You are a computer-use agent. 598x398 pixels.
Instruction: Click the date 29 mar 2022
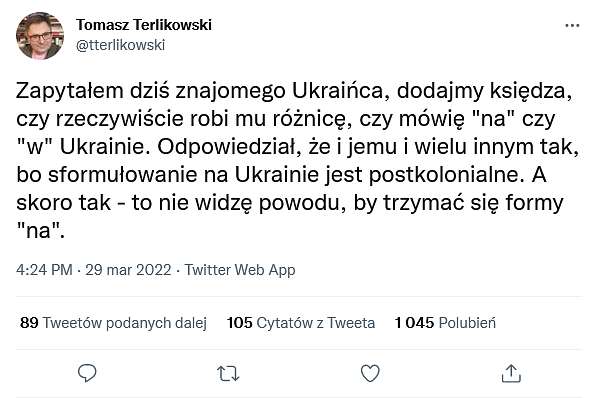coord(128,270)
